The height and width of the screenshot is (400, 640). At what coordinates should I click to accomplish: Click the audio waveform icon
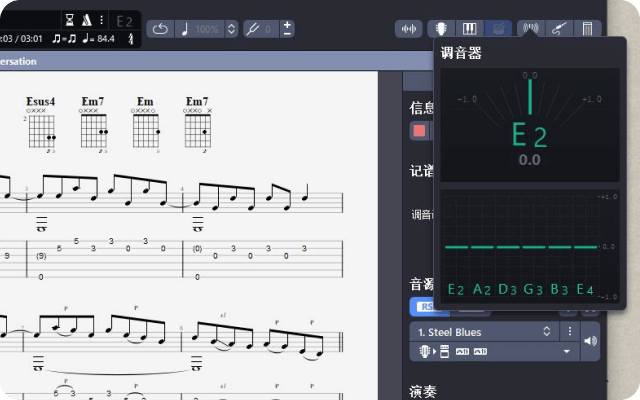click(408, 29)
